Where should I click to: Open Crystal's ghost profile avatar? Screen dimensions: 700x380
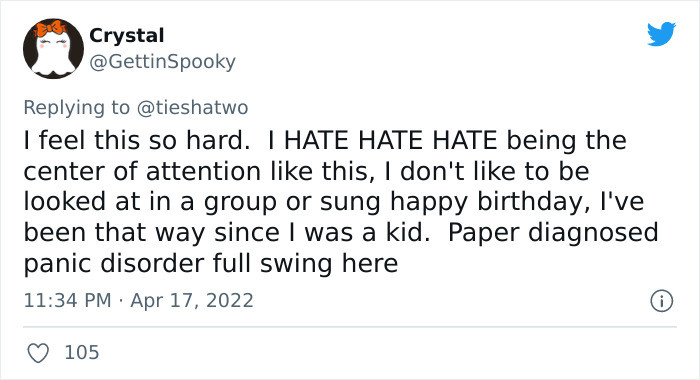point(54,49)
